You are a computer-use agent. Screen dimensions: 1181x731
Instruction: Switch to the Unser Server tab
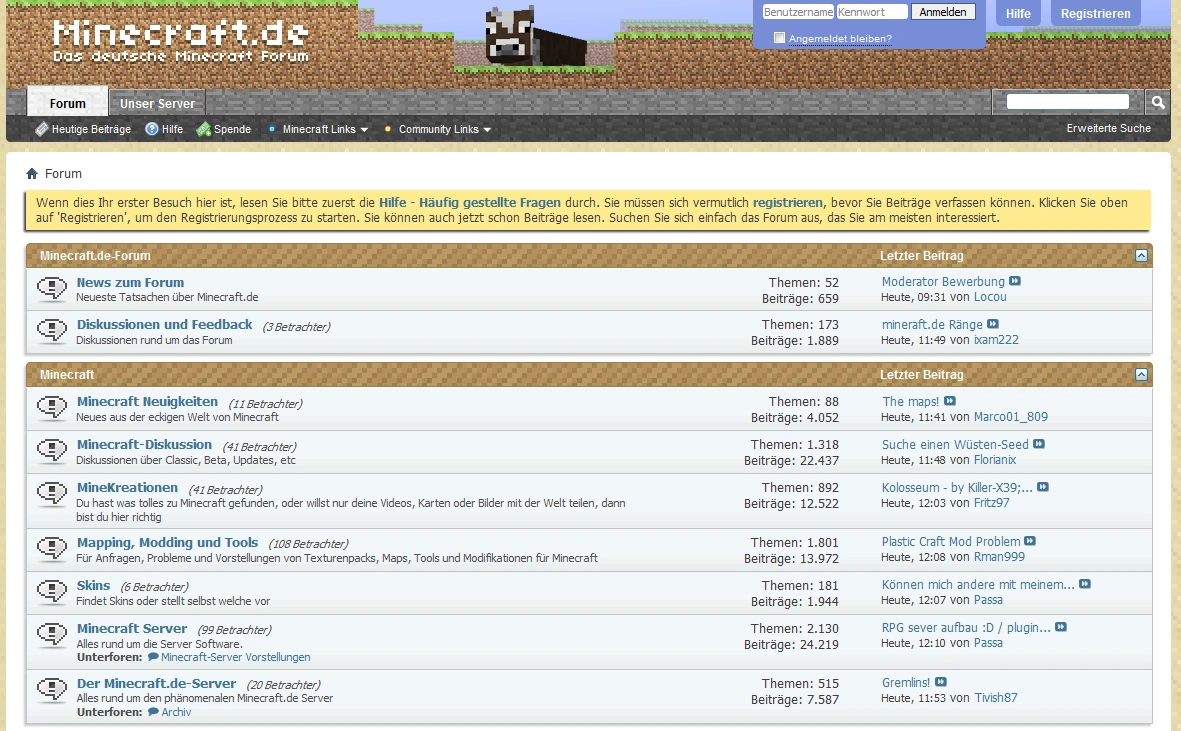(157, 103)
